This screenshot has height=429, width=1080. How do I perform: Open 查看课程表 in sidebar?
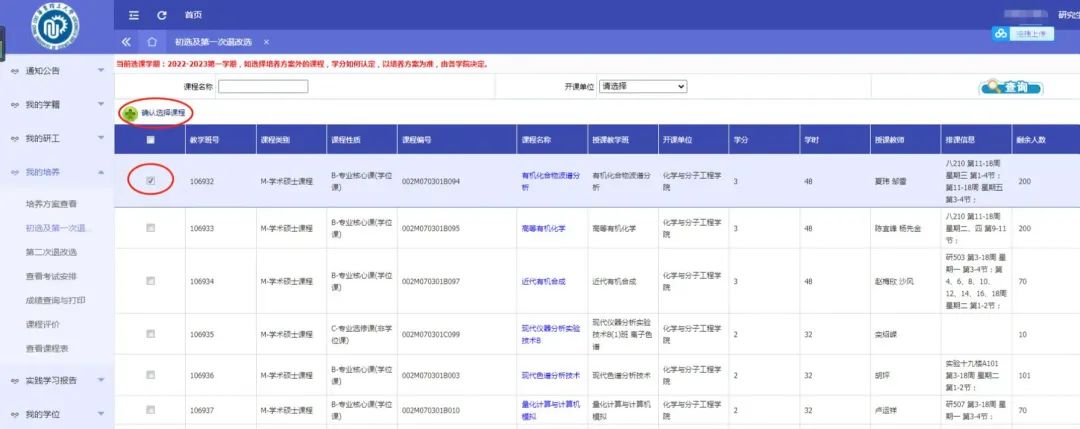[47, 348]
